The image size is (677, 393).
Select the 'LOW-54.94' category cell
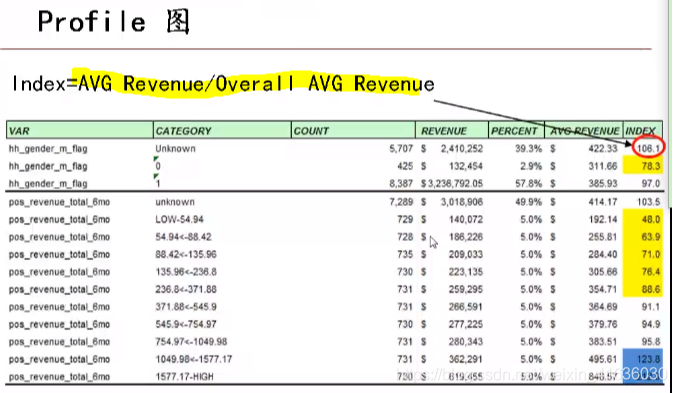(x=180, y=219)
